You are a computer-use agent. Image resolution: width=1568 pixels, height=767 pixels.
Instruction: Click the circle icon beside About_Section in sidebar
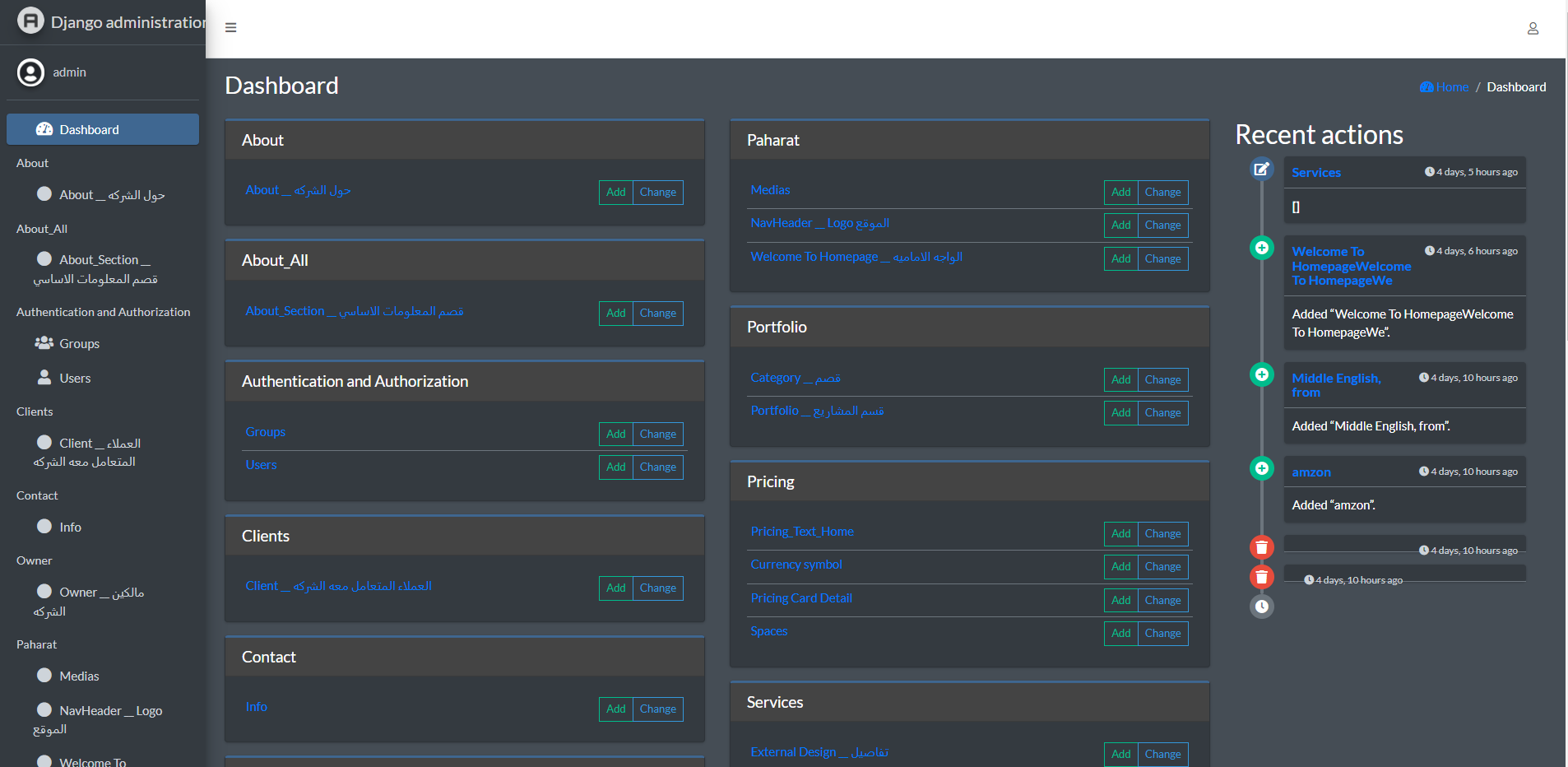[x=44, y=259]
